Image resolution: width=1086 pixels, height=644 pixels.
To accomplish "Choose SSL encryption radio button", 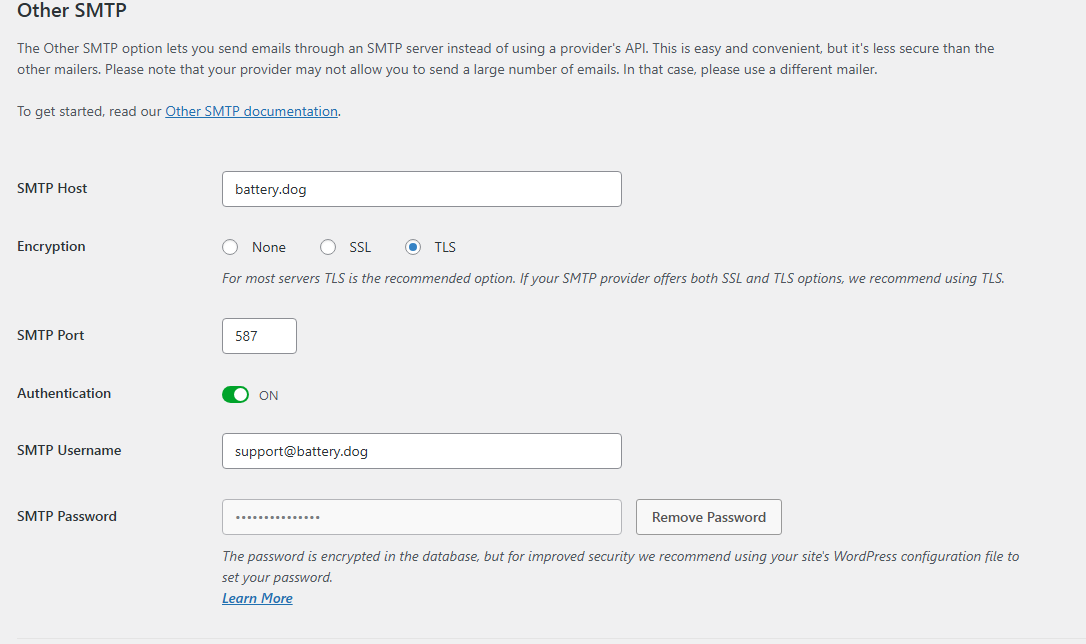I will [x=328, y=247].
